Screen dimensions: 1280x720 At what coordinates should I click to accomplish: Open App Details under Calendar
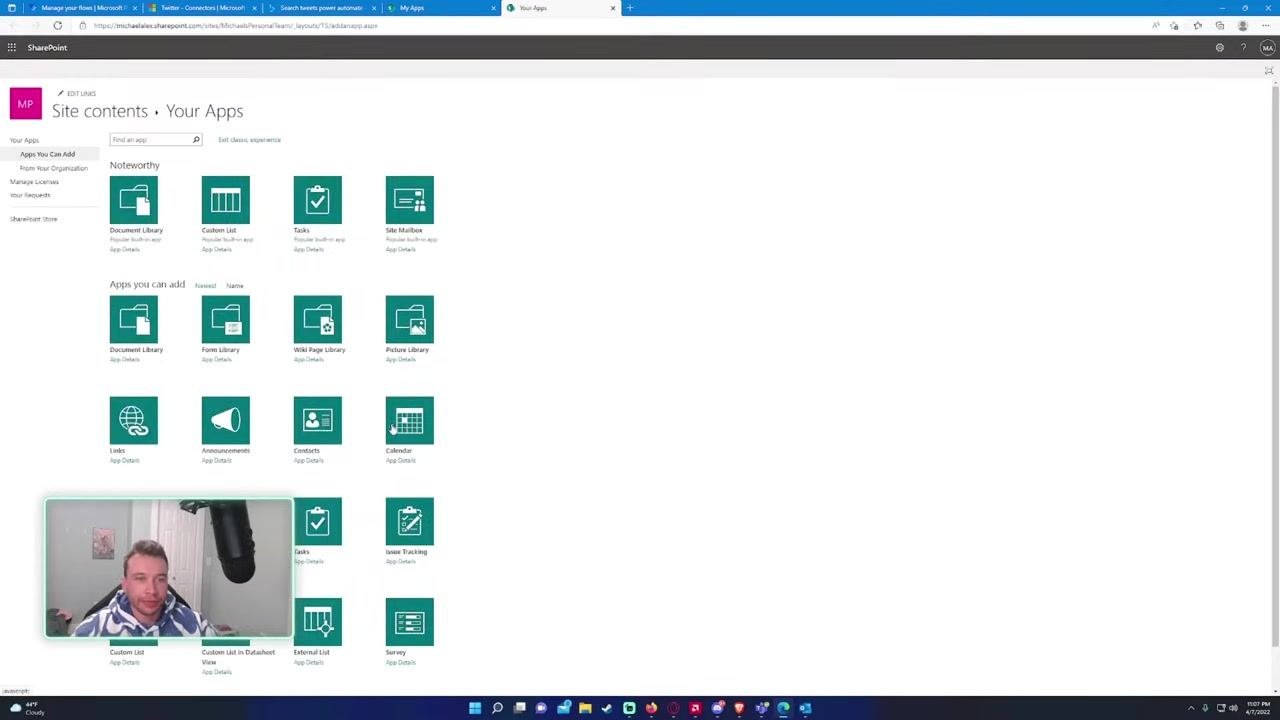pyautogui.click(x=400, y=460)
